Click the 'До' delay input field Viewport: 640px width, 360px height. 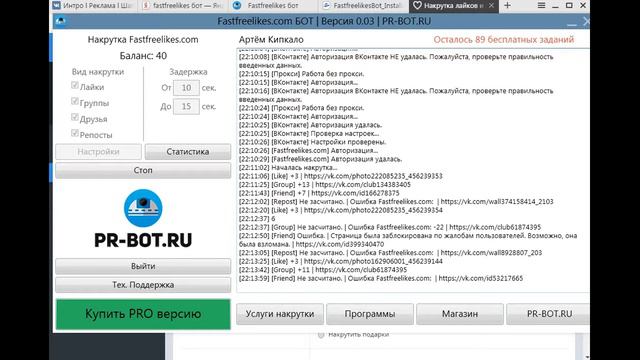pos(186,107)
